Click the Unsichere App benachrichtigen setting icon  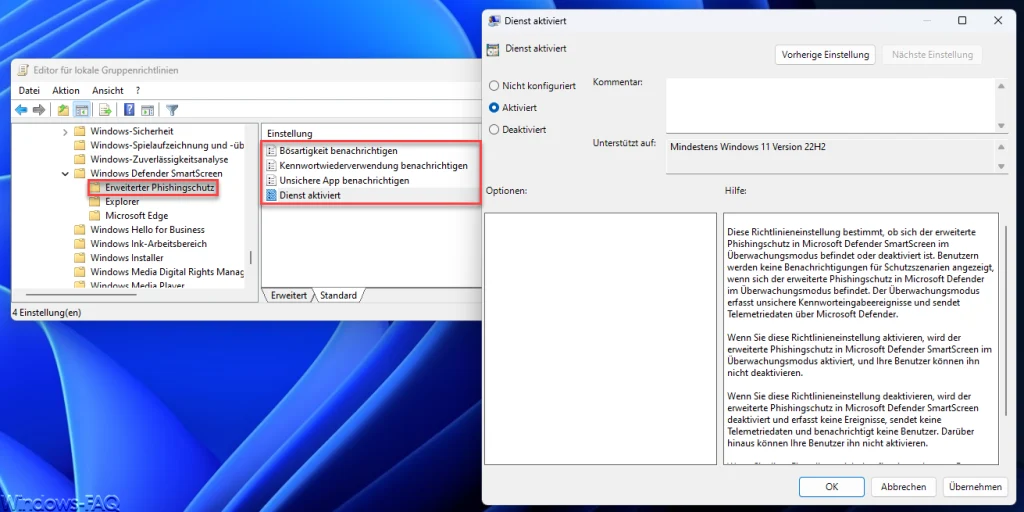point(272,180)
